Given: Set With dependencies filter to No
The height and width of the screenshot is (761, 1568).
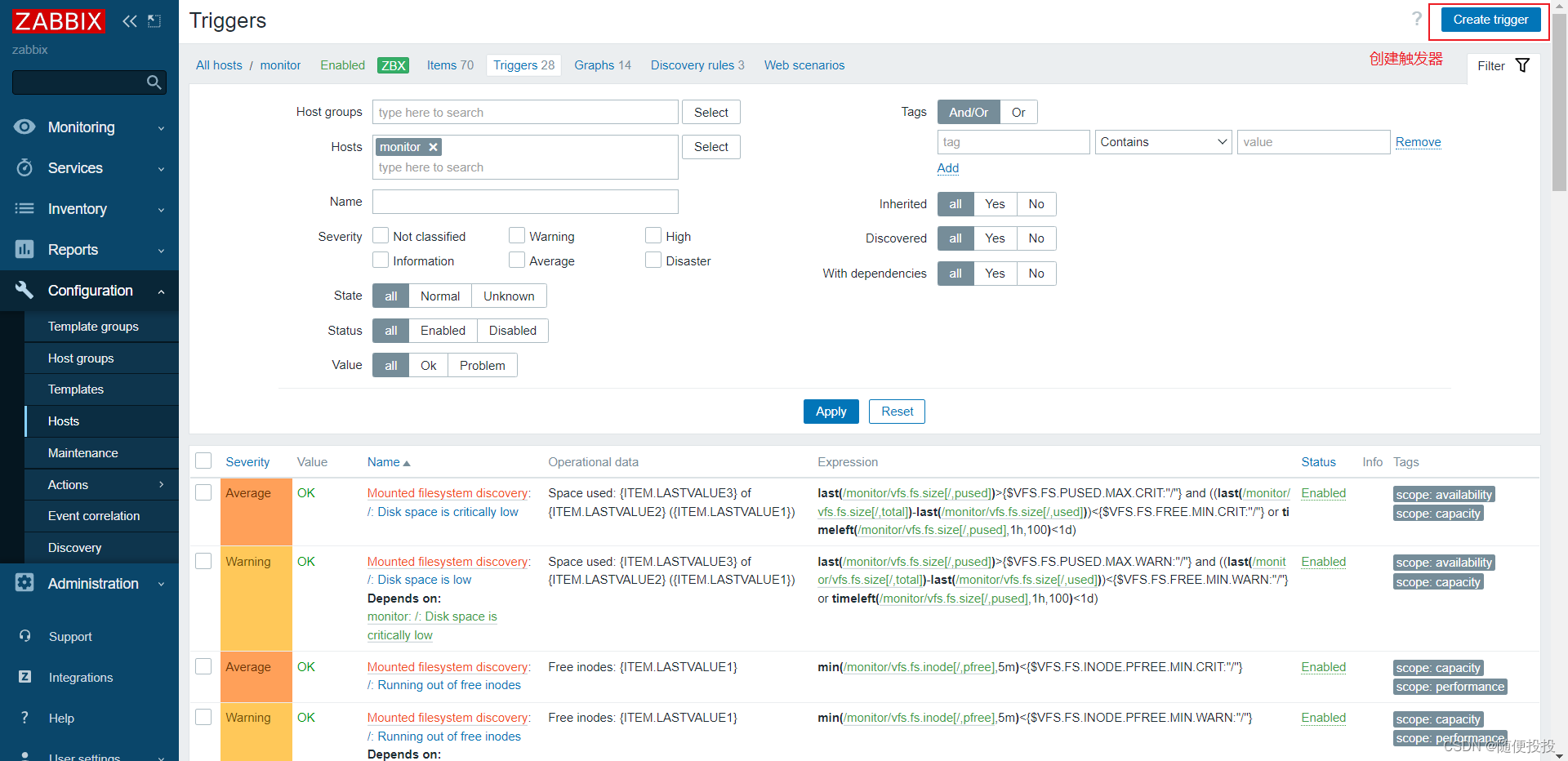Looking at the screenshot, I should point(1036,274).
